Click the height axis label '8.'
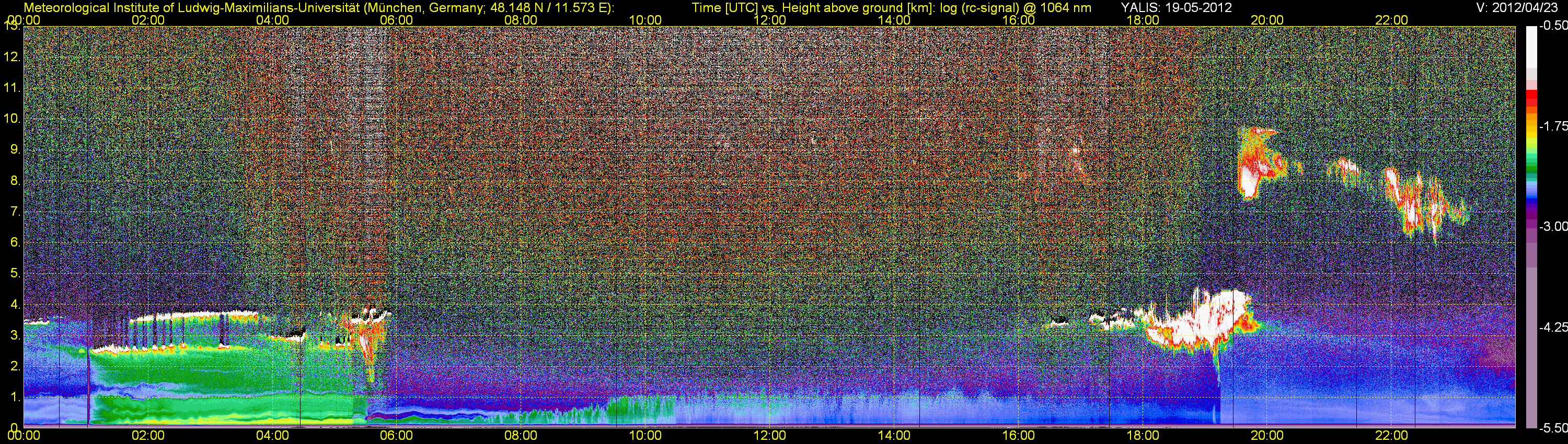The height and width of the screenshot is (444, 1568). 15,180
